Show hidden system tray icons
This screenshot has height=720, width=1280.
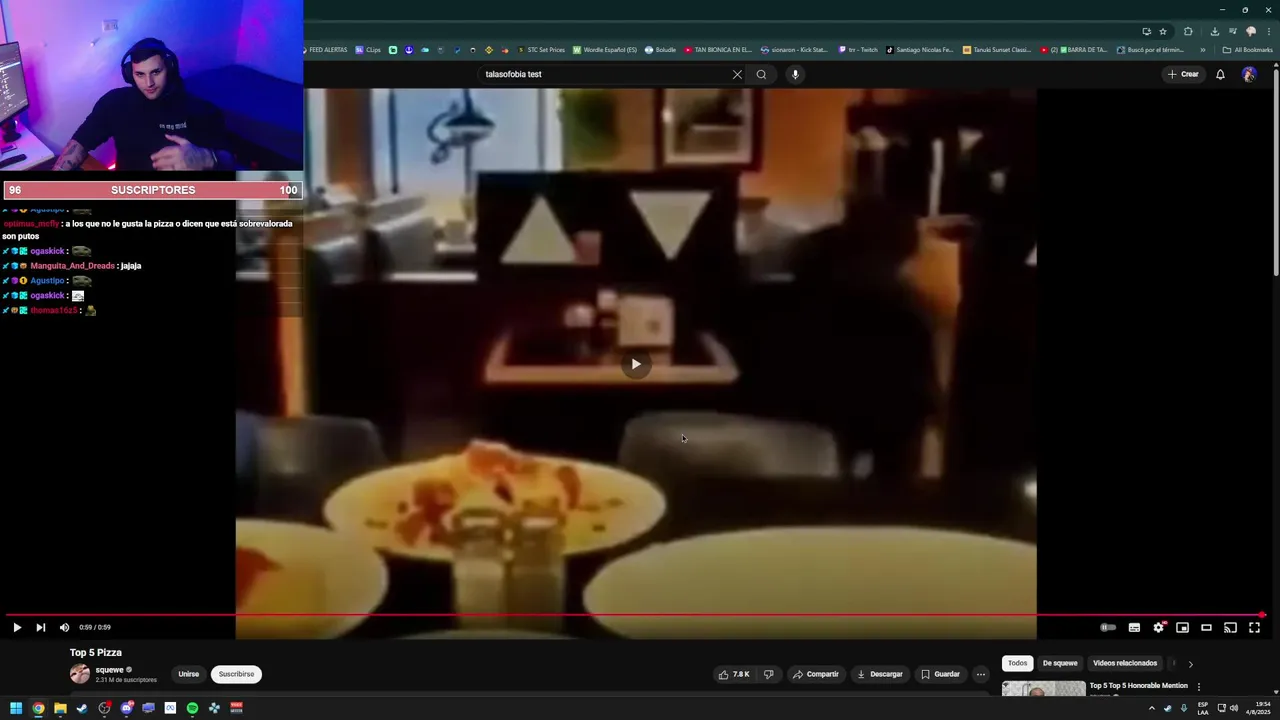pos(1151,708)
